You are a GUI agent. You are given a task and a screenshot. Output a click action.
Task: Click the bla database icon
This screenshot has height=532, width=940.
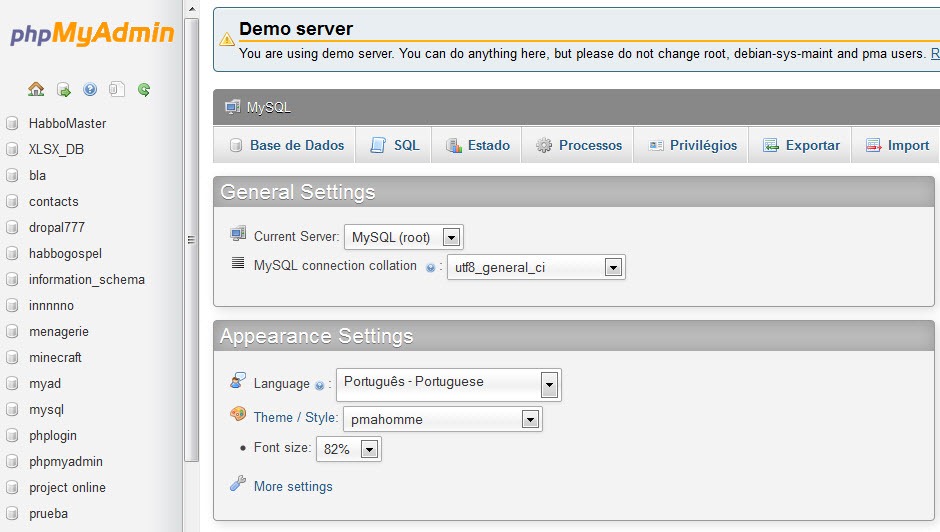tap(12, 176)
